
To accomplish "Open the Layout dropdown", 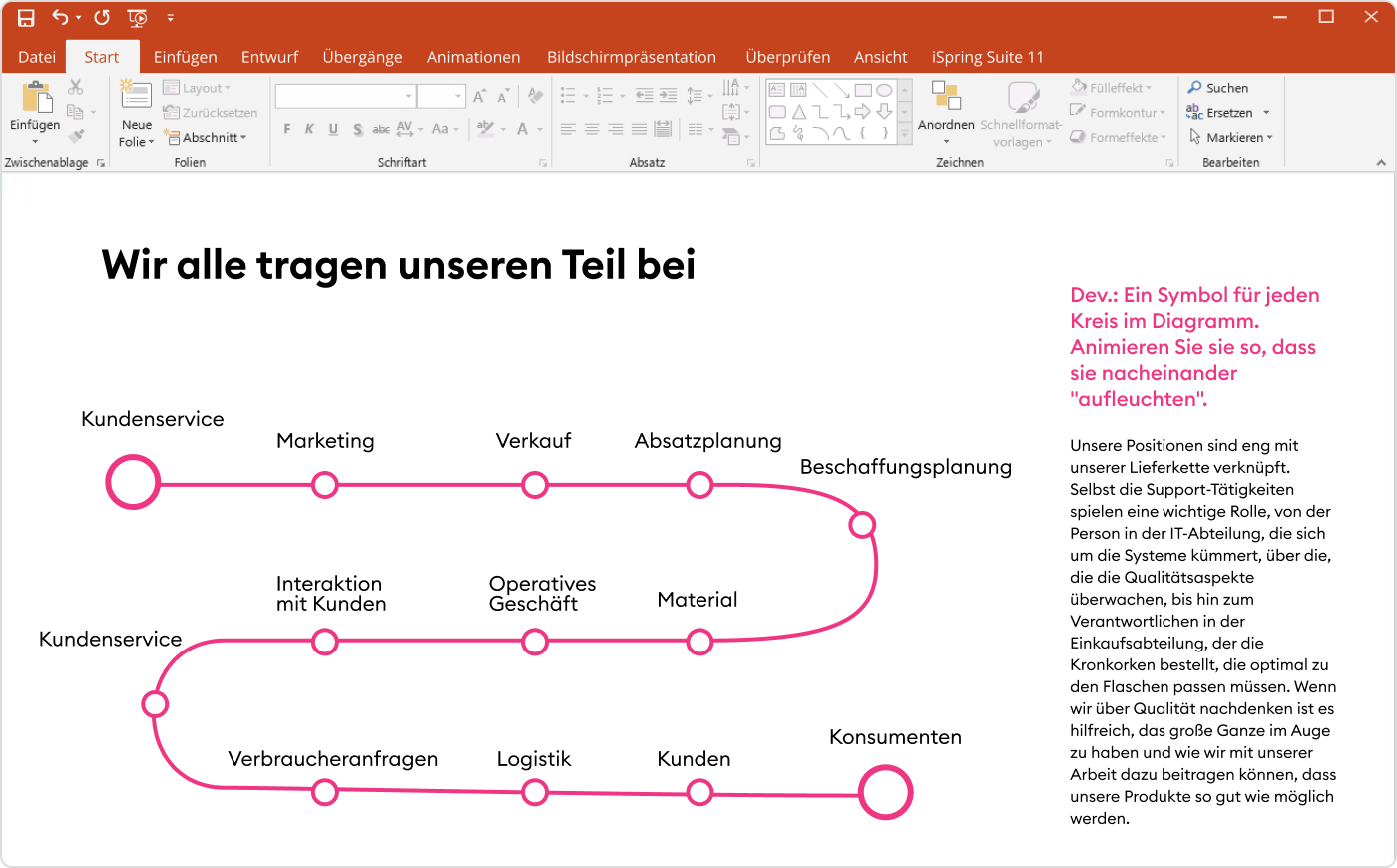I will tap(197, 88).
